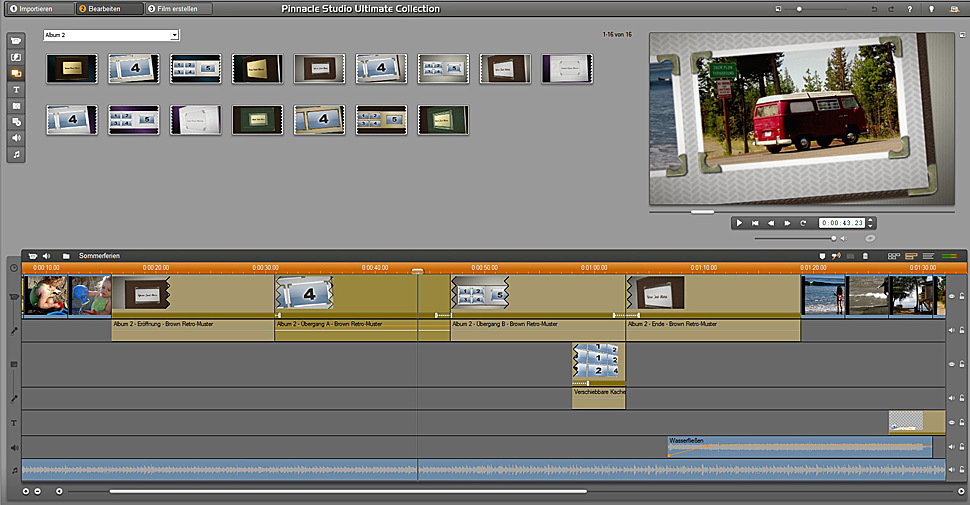Open the disc menus album section
The height and width of the screenshot is (505, 970).
[16, 122]
